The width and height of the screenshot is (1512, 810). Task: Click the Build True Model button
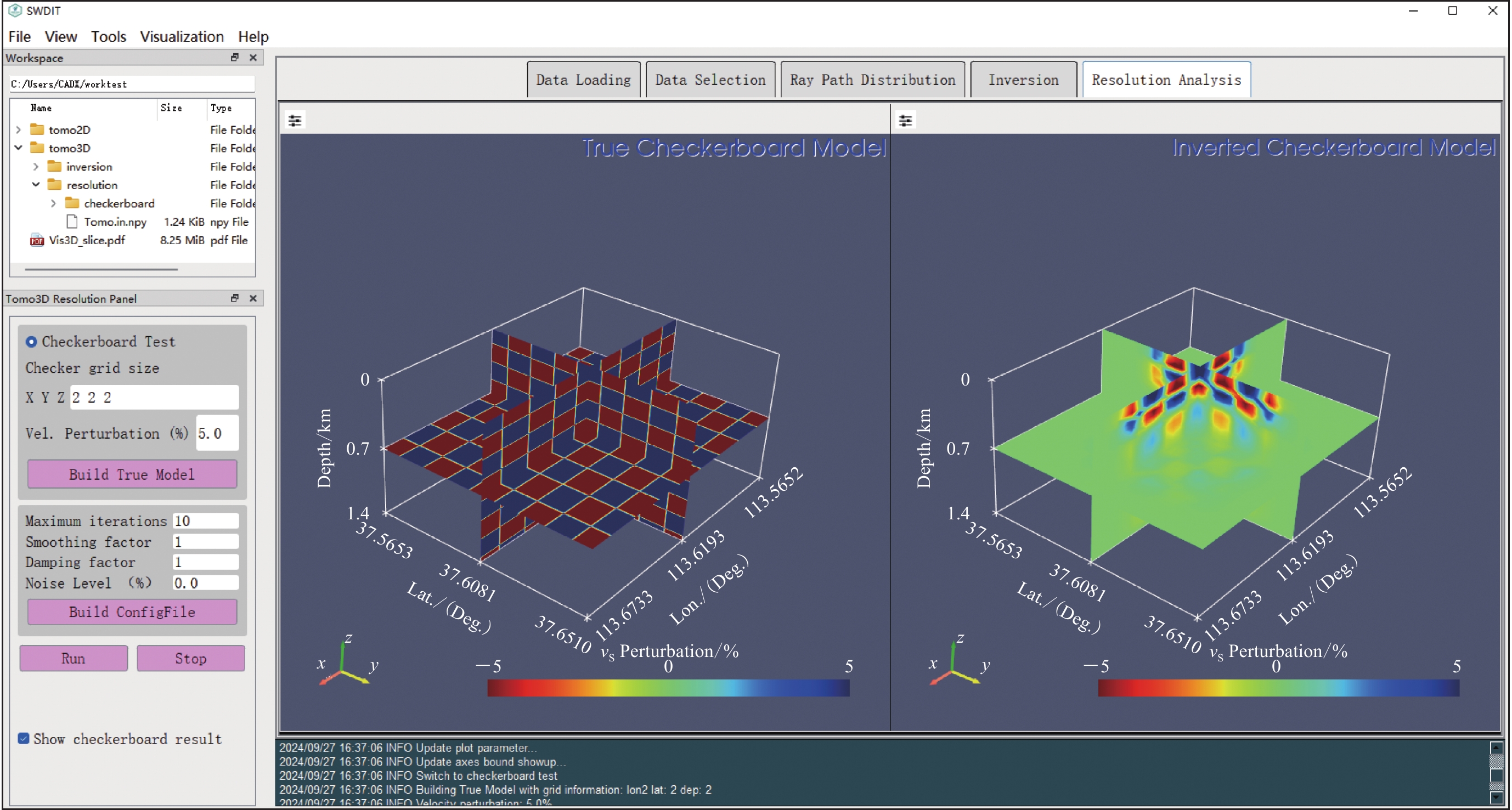132,474
